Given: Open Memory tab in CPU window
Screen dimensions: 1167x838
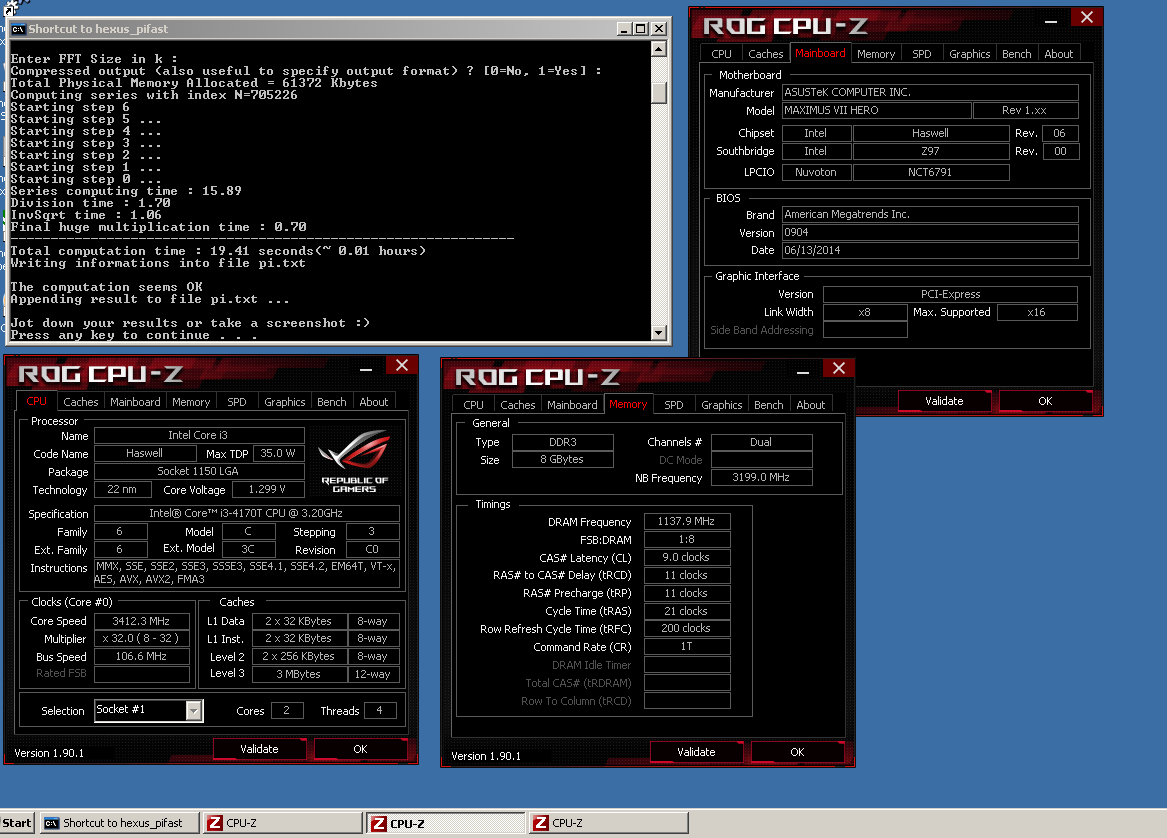Looking at the screenshot, I should (191, 402).
